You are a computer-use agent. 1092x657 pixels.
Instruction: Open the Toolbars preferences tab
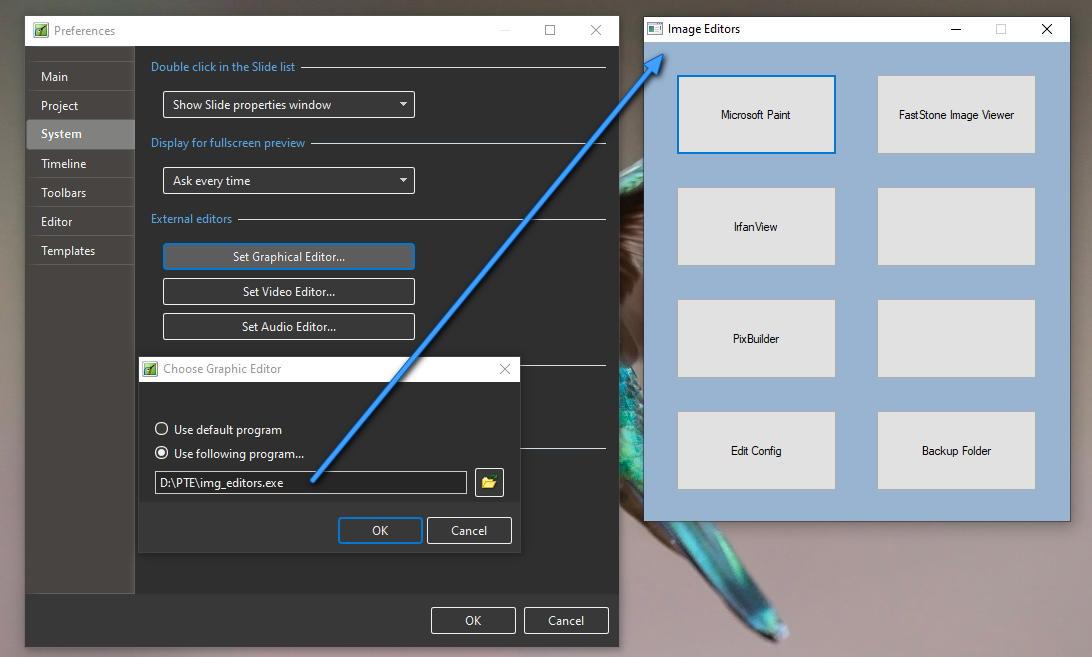pos(81,192)
